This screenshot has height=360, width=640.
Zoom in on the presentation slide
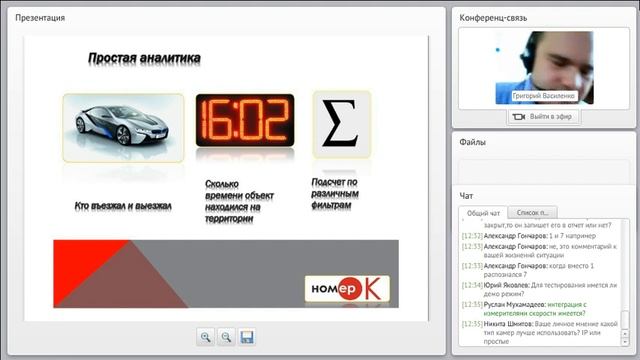[205, 337]
